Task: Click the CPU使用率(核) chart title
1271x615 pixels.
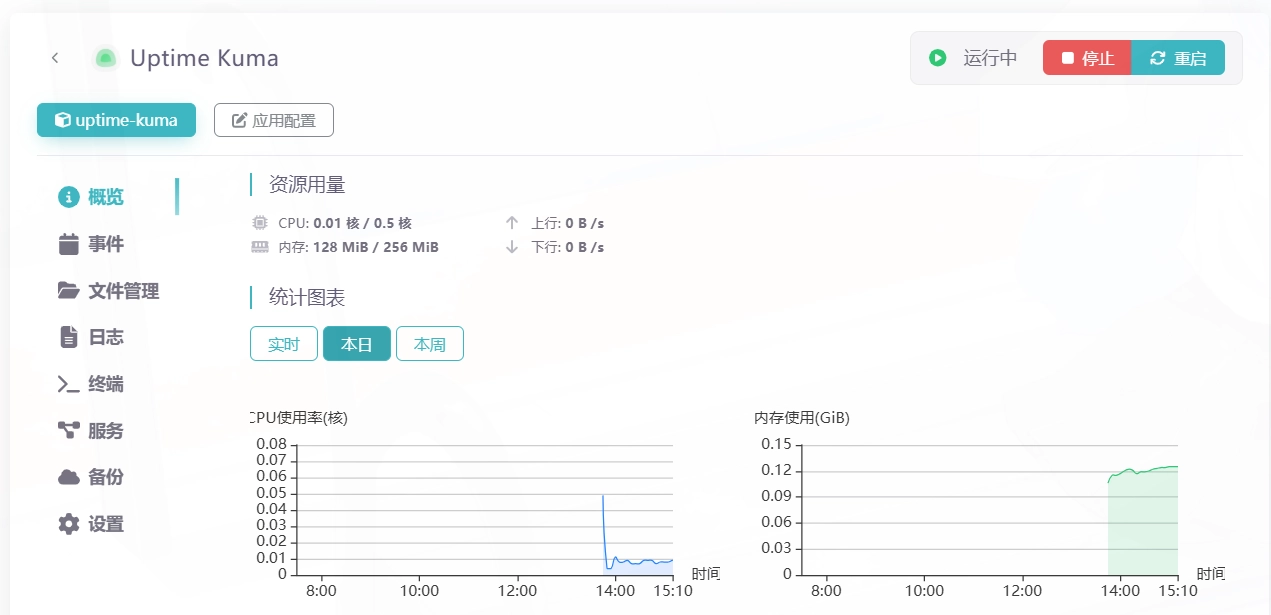Action: coord(298,418)
